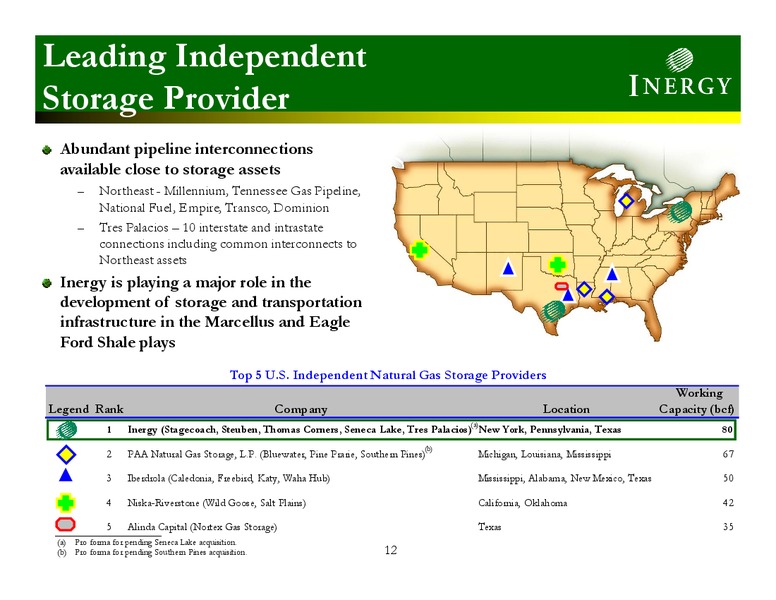Click the capacity value 42
Viewport: 776px width, 600px height.
pyautogui.click(x=728, y=503)
